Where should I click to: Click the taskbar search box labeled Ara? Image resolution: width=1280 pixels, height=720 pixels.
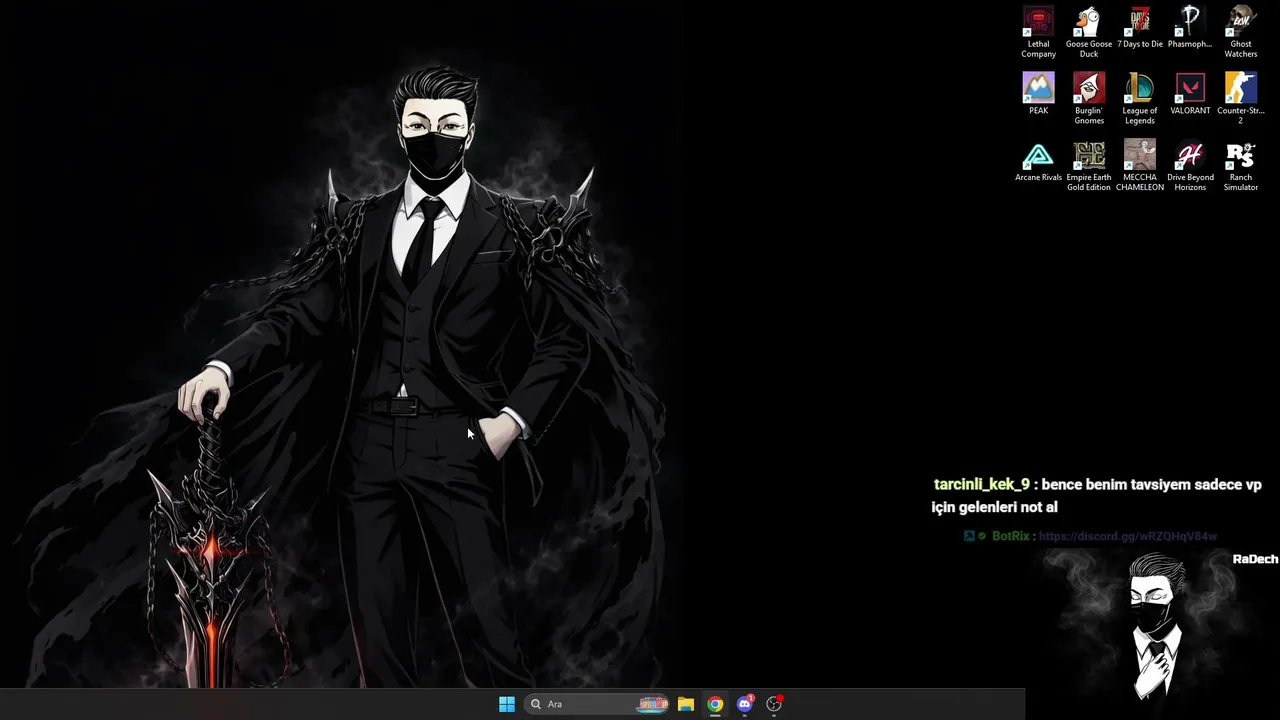pos(598,704)
